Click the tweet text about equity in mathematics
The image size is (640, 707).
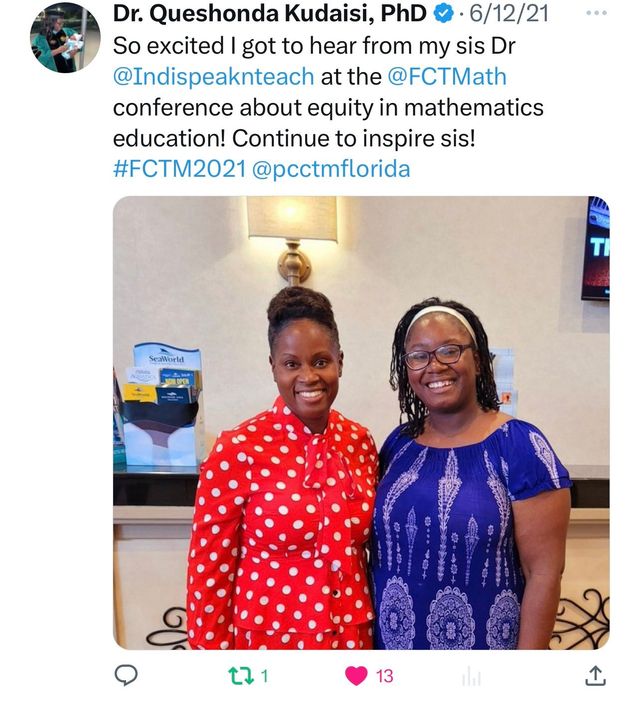pyautogui.click(x=328, y=107)
